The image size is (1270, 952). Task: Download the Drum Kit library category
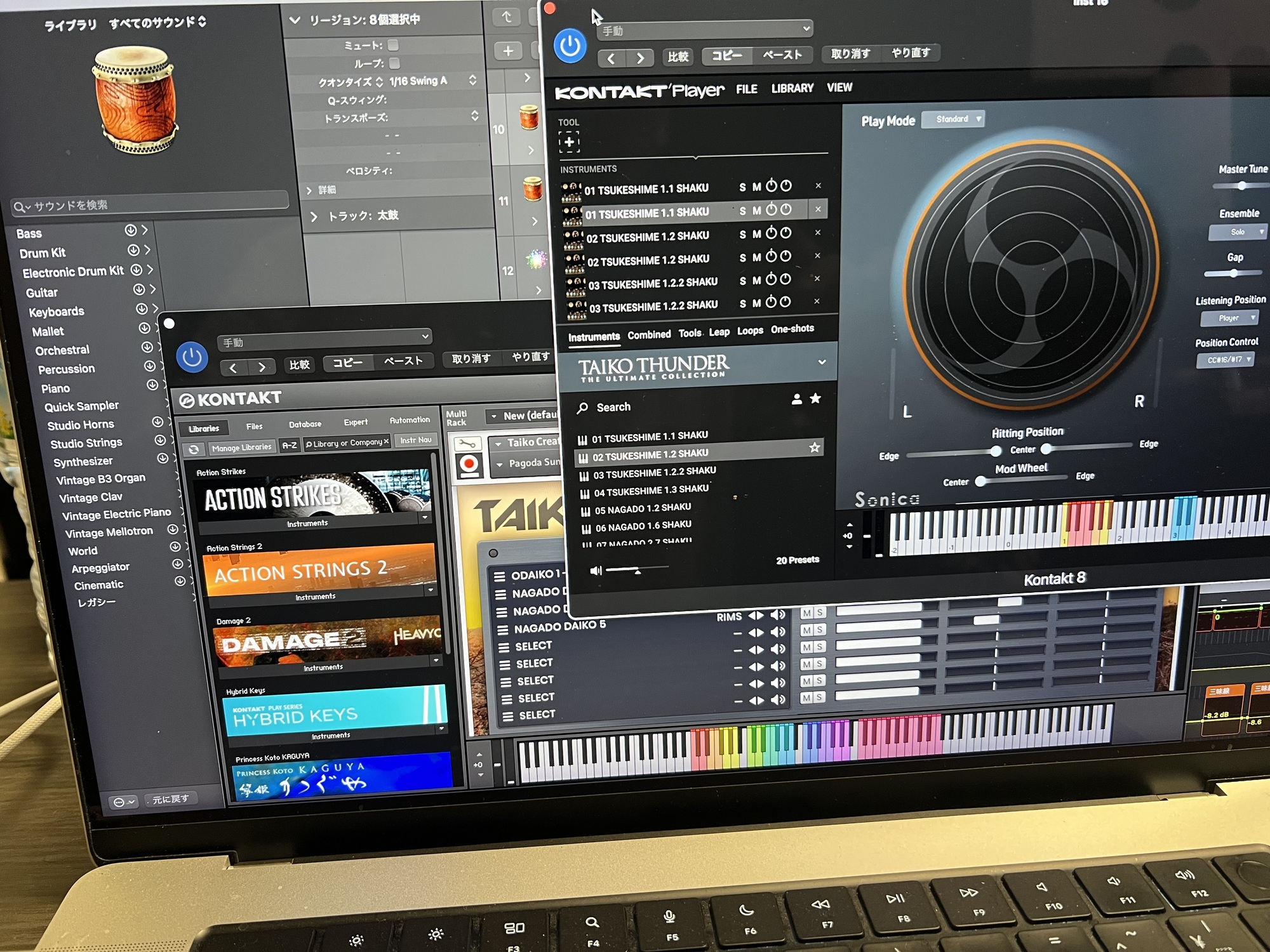pos(133,250)
